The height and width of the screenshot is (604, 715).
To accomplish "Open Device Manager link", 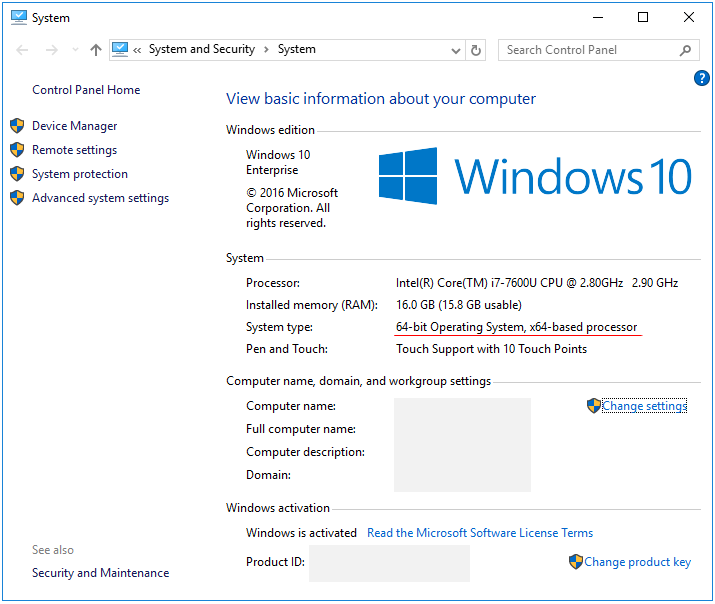I will 74,126.
